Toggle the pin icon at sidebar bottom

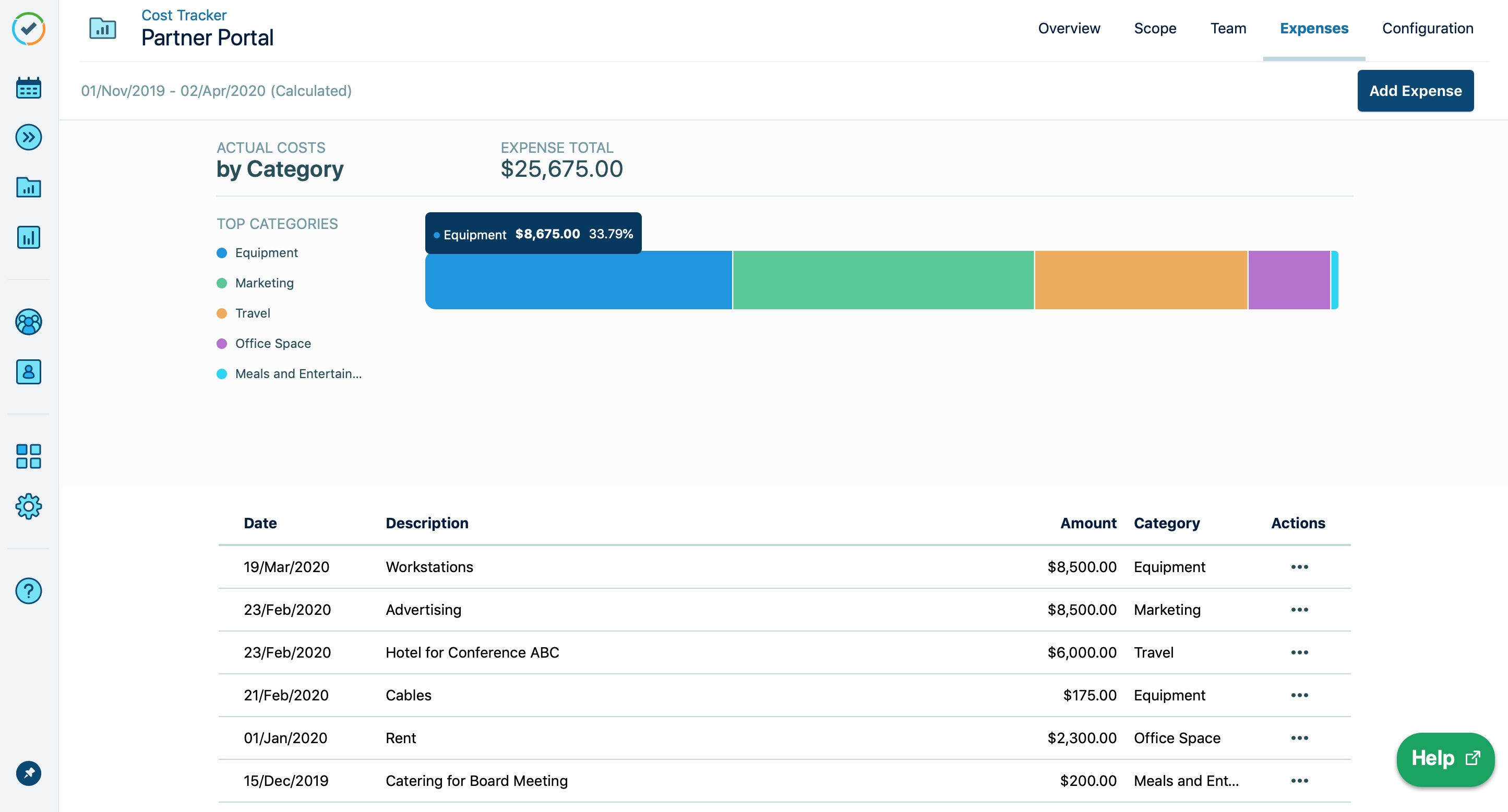point(28,773)
